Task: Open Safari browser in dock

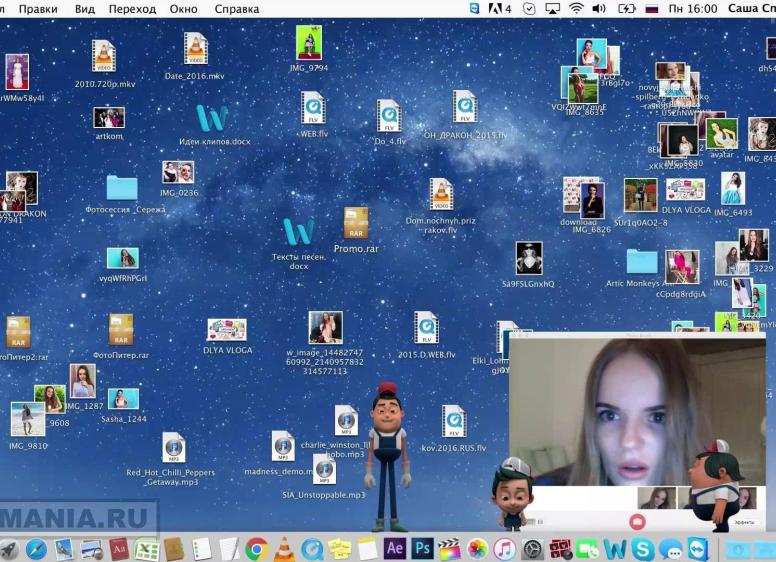Action: tap(36, 548)
